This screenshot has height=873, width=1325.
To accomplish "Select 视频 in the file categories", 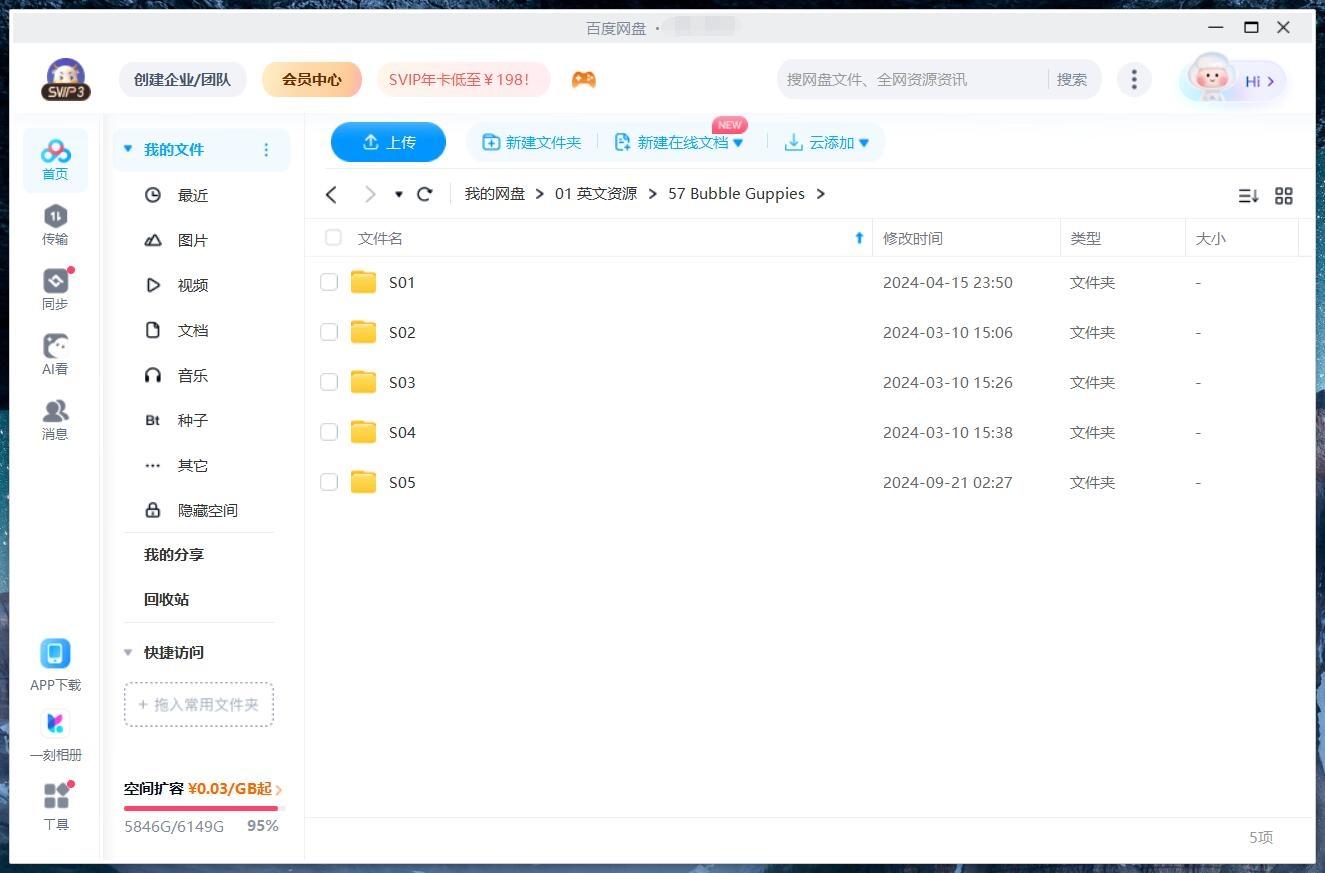I will [x=192, y=285].
